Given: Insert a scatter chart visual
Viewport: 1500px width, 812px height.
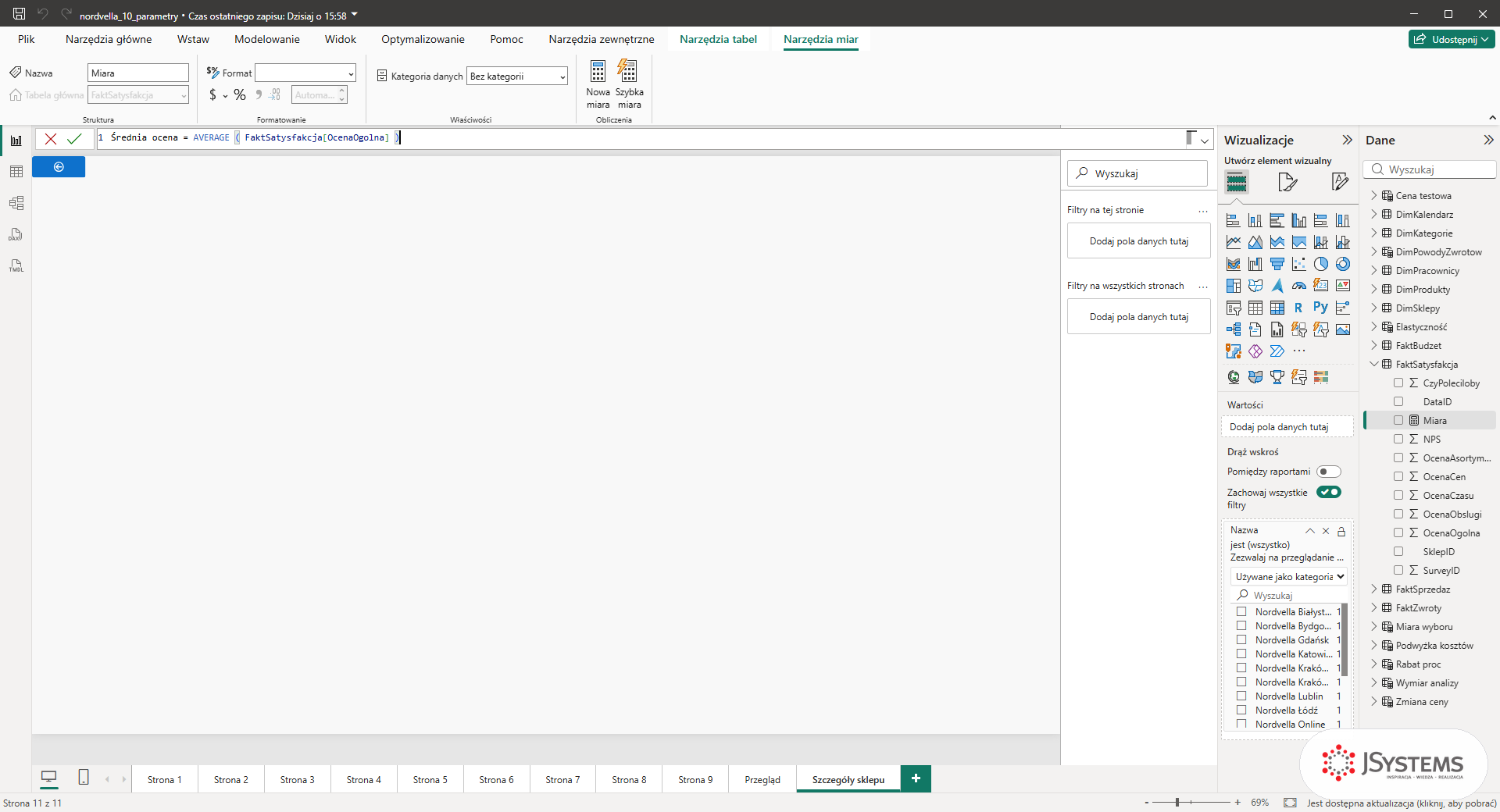Looking at the screenshot, I should coord(1298,264).
